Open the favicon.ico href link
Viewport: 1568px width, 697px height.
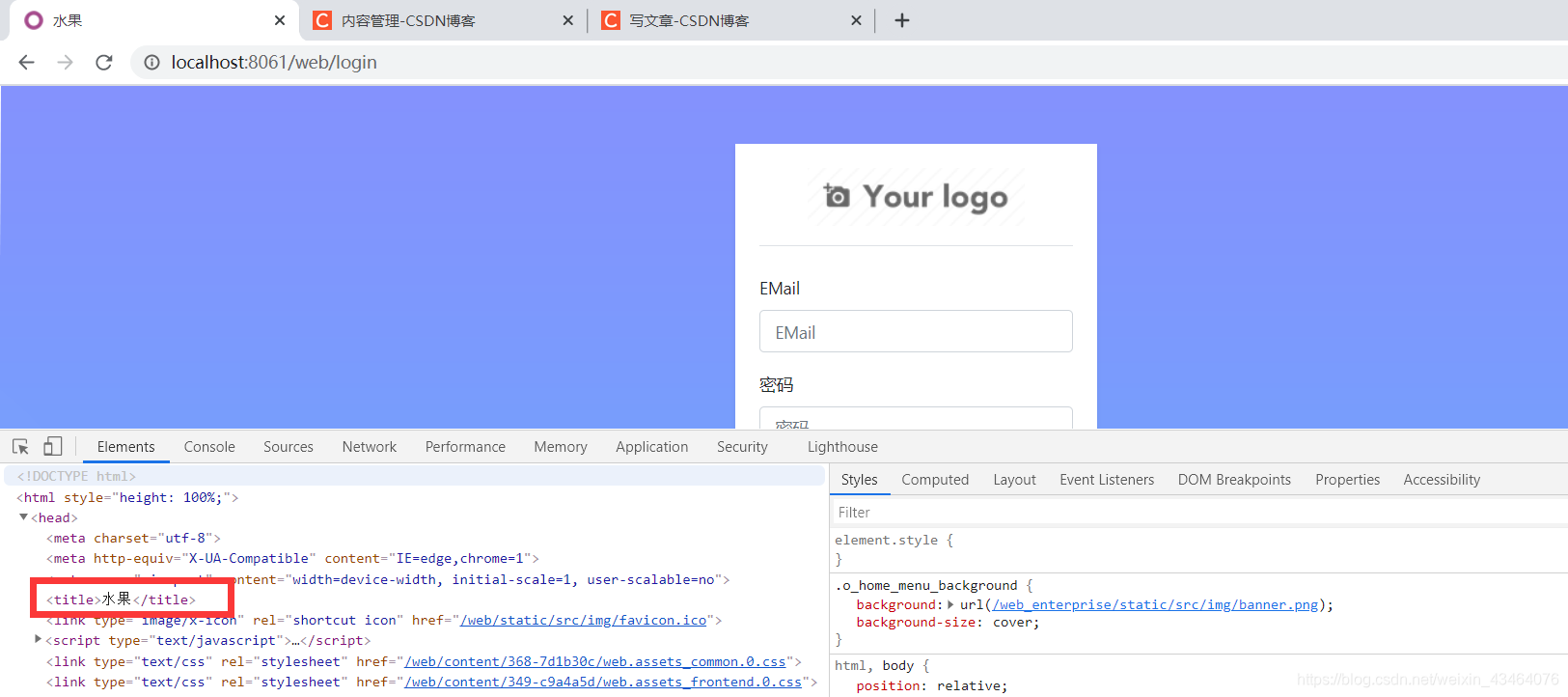[583, 620]
